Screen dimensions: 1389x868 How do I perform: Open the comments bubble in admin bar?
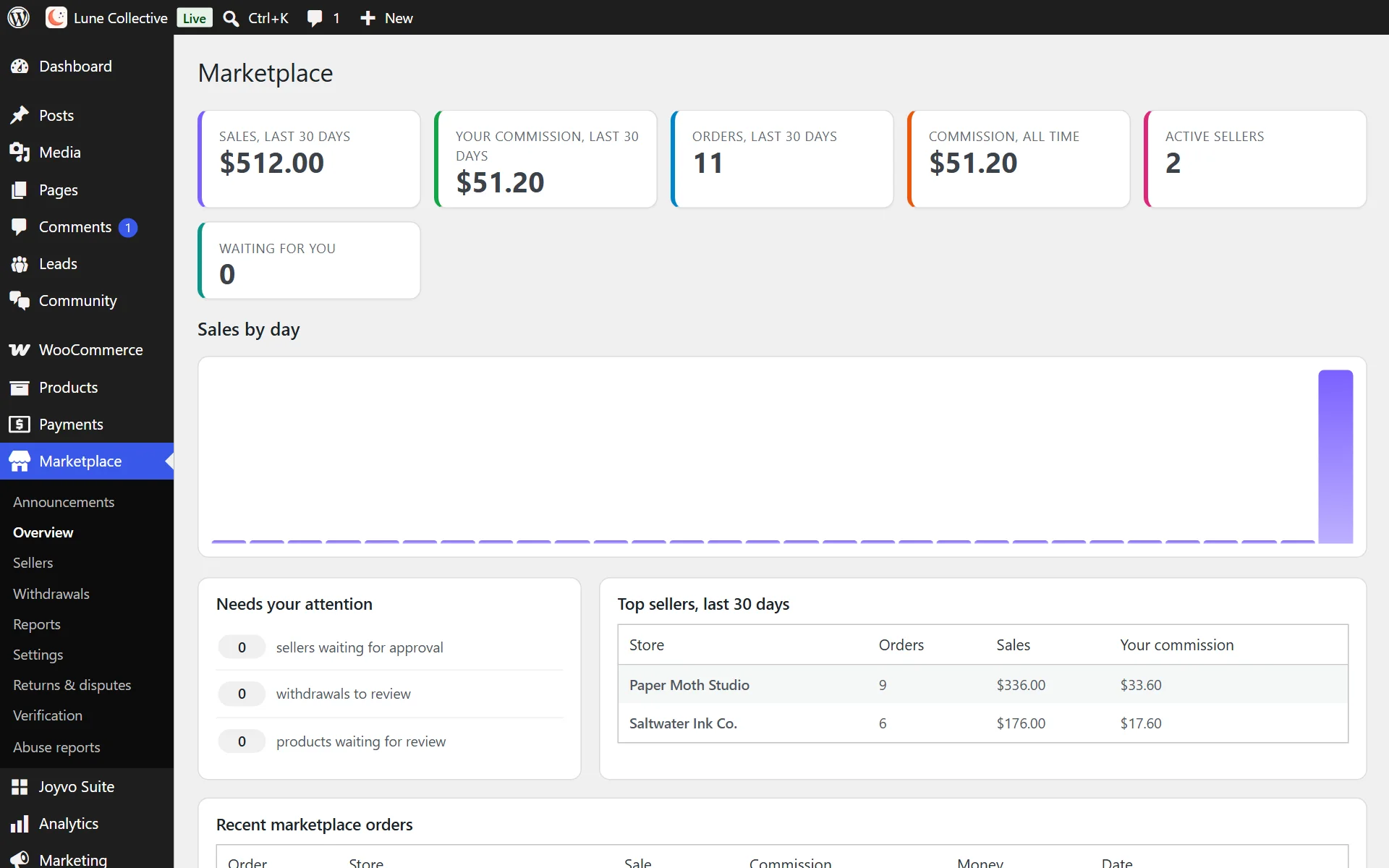[314, 18]
